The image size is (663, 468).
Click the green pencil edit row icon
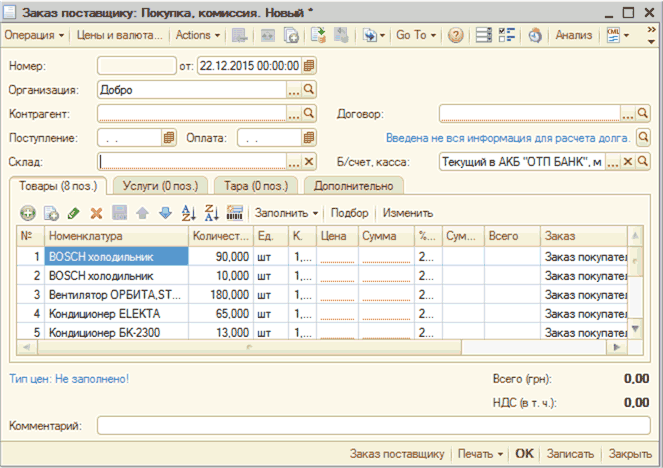tap(73, 213)
